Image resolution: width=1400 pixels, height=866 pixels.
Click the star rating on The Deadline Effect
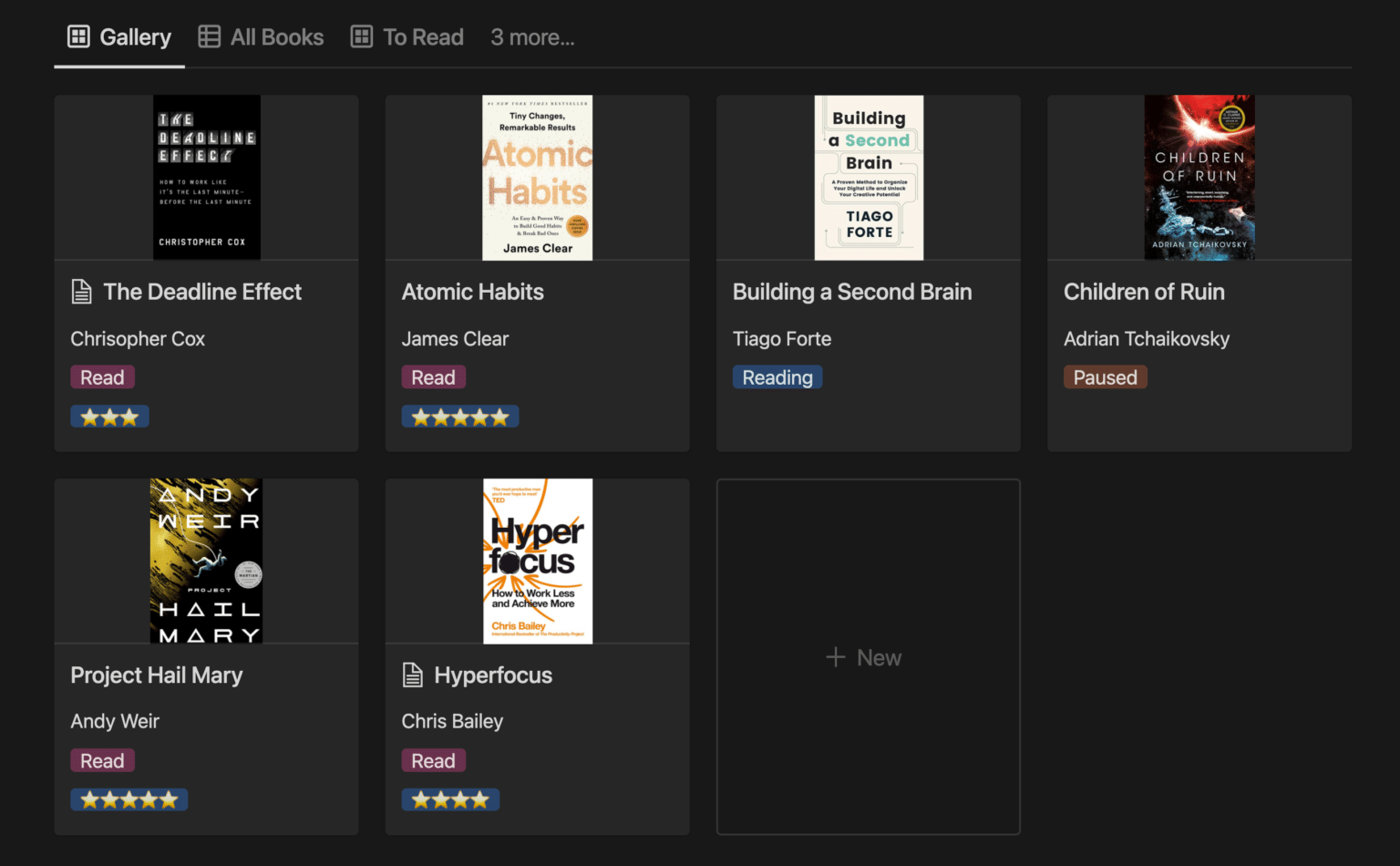click(109, 416)
